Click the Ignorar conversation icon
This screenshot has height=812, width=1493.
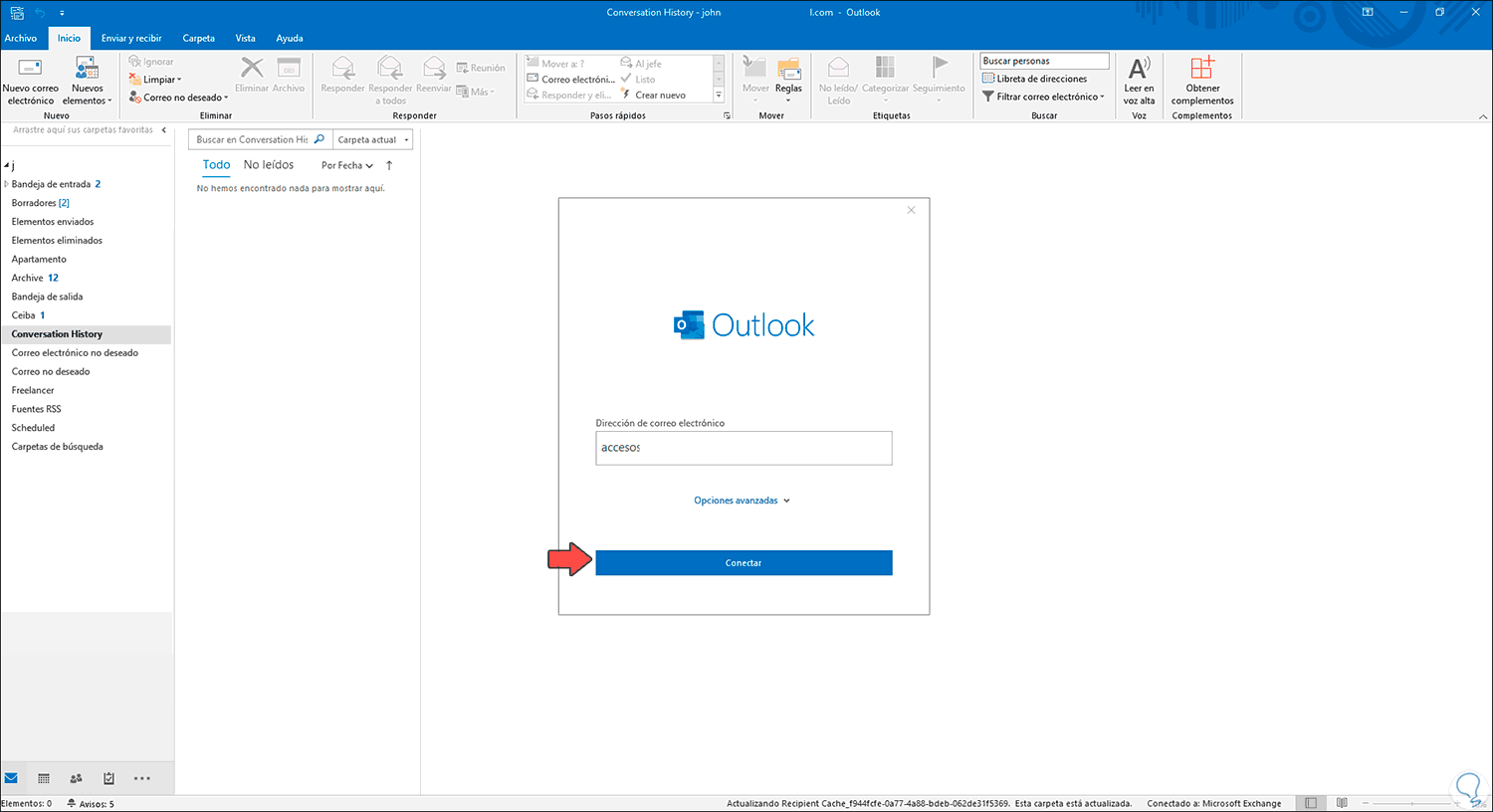[x=134, y=62]
